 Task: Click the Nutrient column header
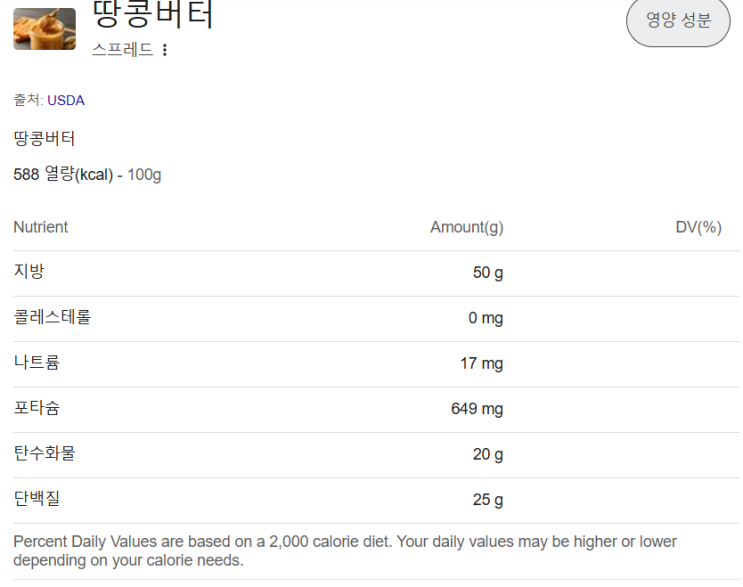(x=41, y=227)
